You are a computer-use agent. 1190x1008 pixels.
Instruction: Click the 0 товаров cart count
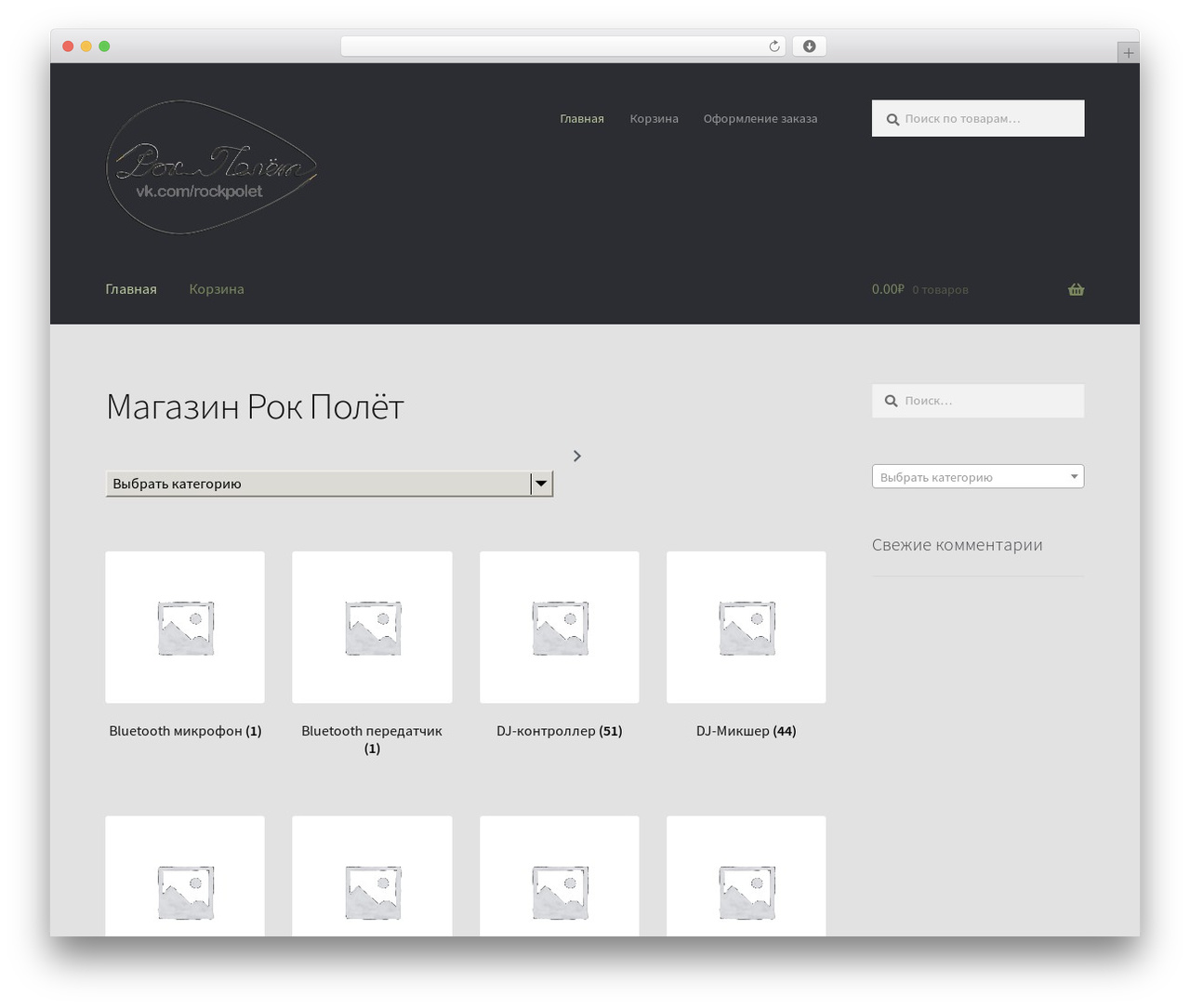[940, 290]
